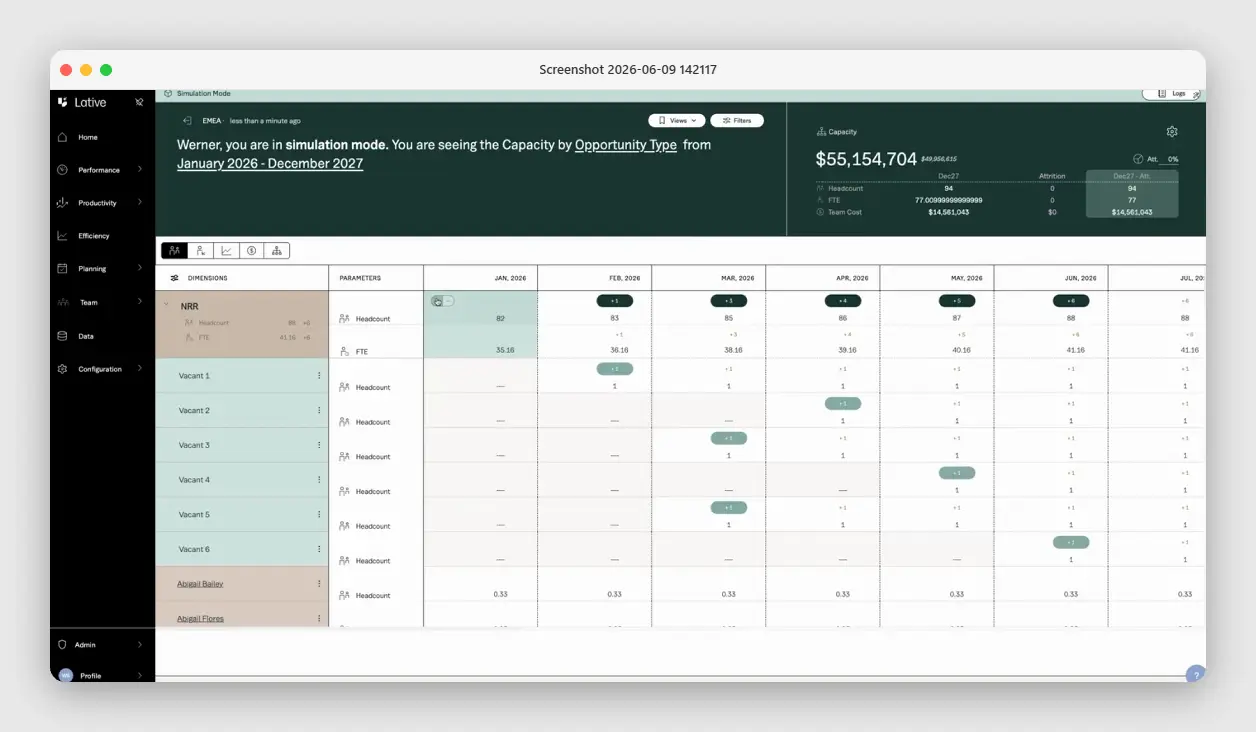The image size is (1256, 732).
Task: Open the Vacant 2 options menu
Action: click(319, 411)
